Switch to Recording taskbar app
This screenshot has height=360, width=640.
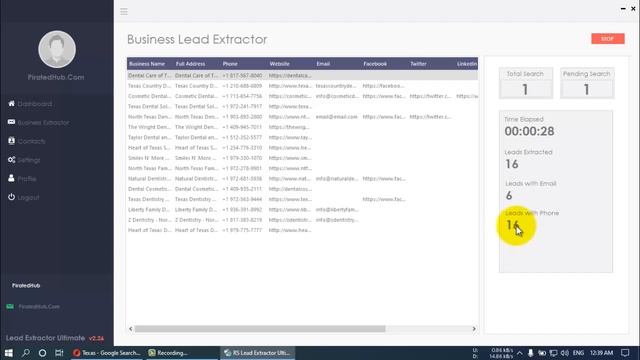click(x=182, y=353)
